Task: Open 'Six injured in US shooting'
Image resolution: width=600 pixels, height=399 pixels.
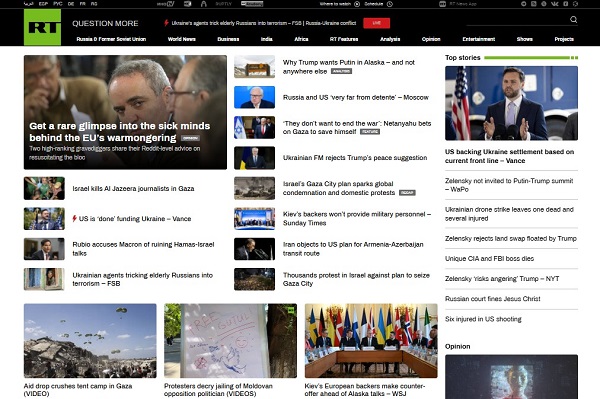Action: 483,319
